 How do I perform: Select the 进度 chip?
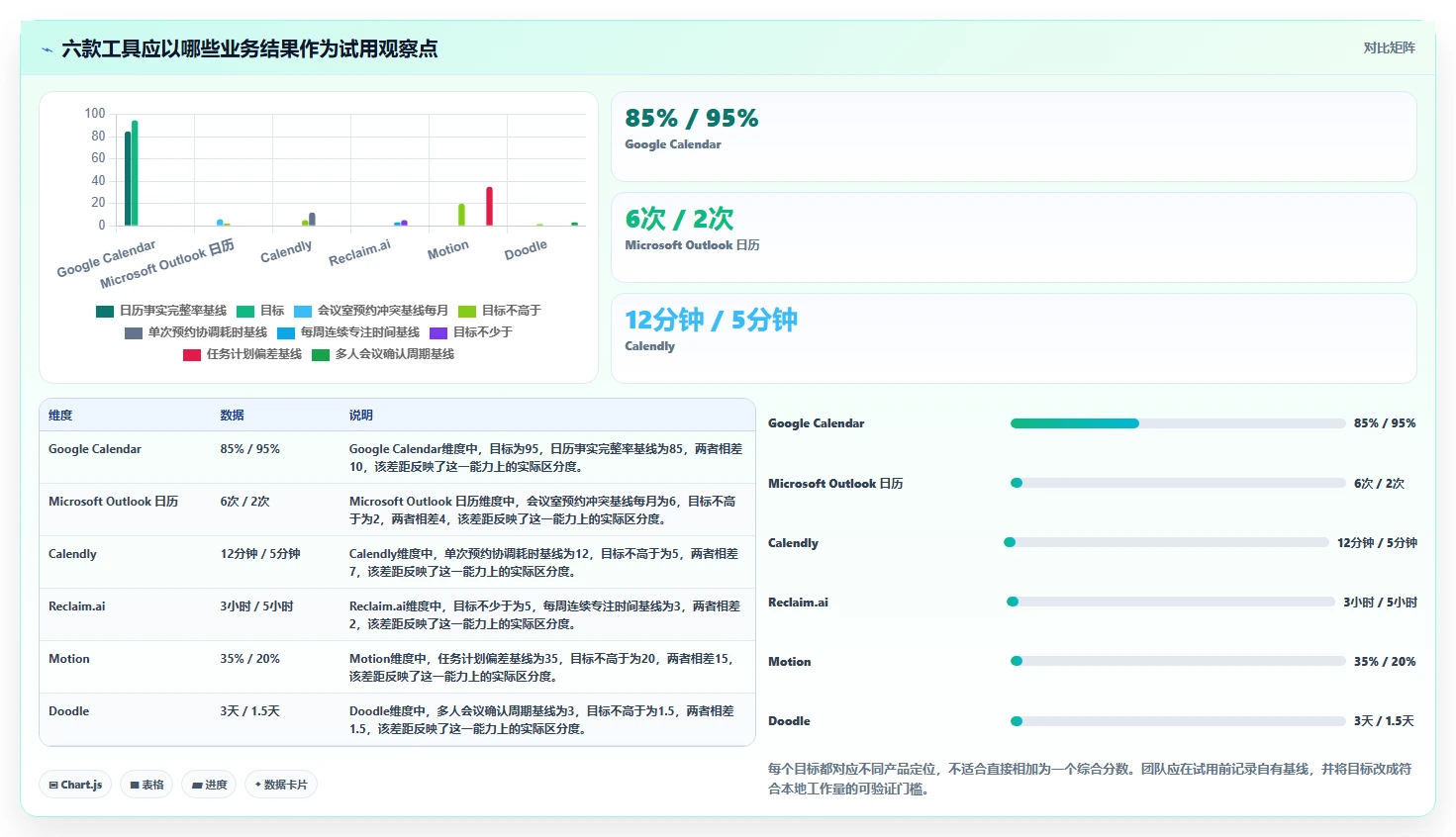tap(209, 785)
